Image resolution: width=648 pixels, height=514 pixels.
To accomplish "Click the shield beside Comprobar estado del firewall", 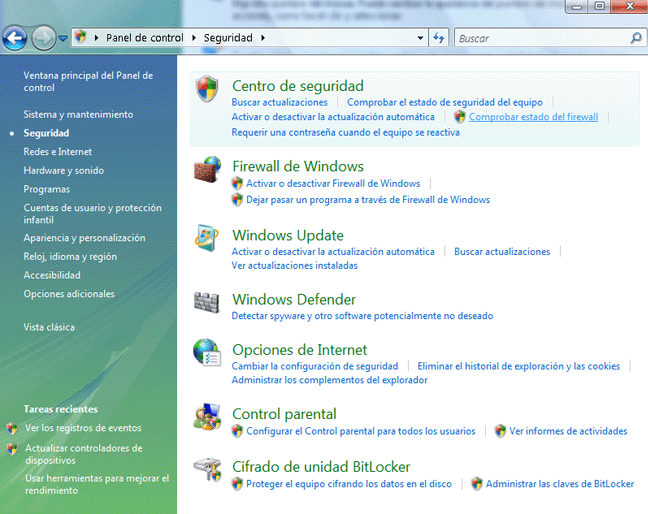I will (x=460, y=117).
